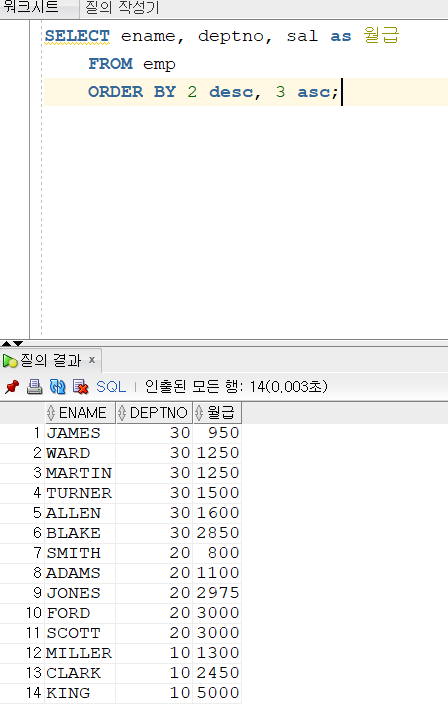This screenshot has width=448, height=714.
Task: Select ALLEN cell in results
Action: point(80,513)
